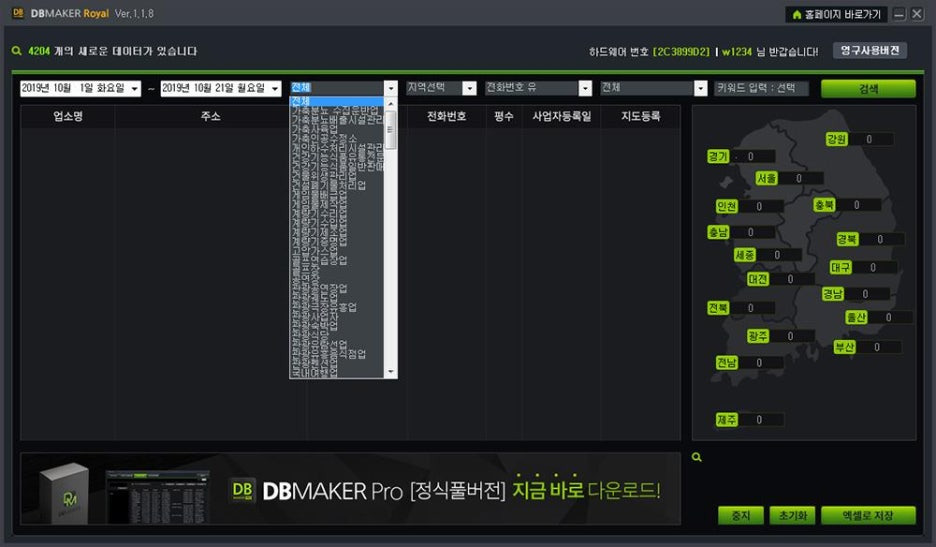Select the 인천 region tag on map

coord(726,207)
